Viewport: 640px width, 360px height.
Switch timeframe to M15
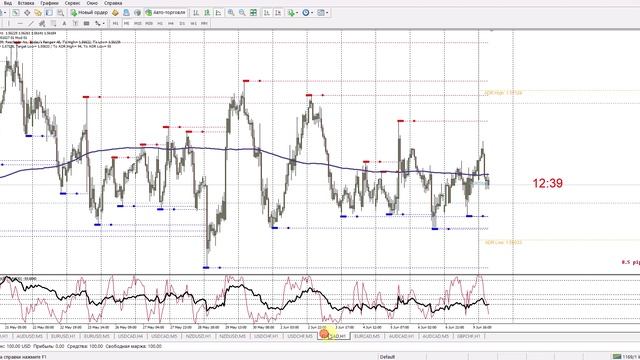click(x=138, y=24)
